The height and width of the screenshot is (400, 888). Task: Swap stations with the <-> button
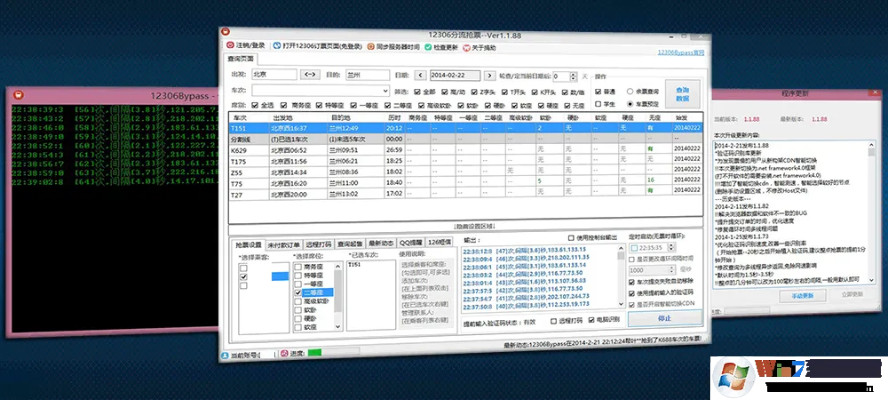point(310,74)
